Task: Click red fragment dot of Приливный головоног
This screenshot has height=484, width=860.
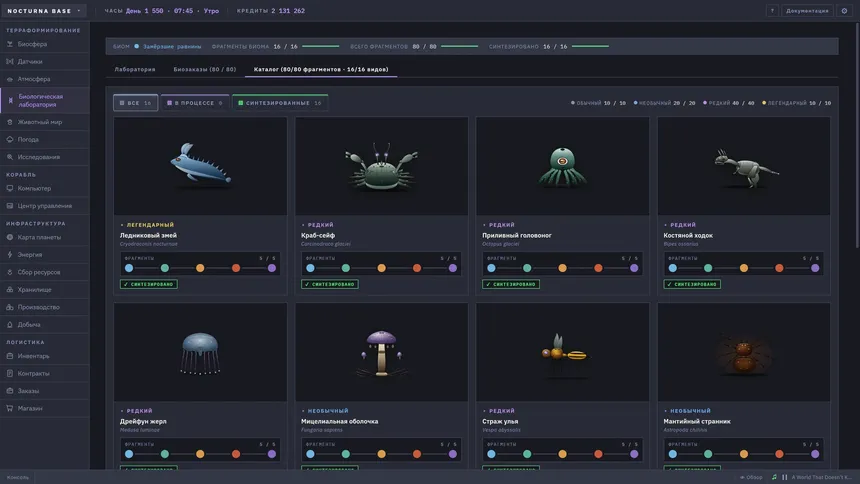Action: tap(598, 268)
